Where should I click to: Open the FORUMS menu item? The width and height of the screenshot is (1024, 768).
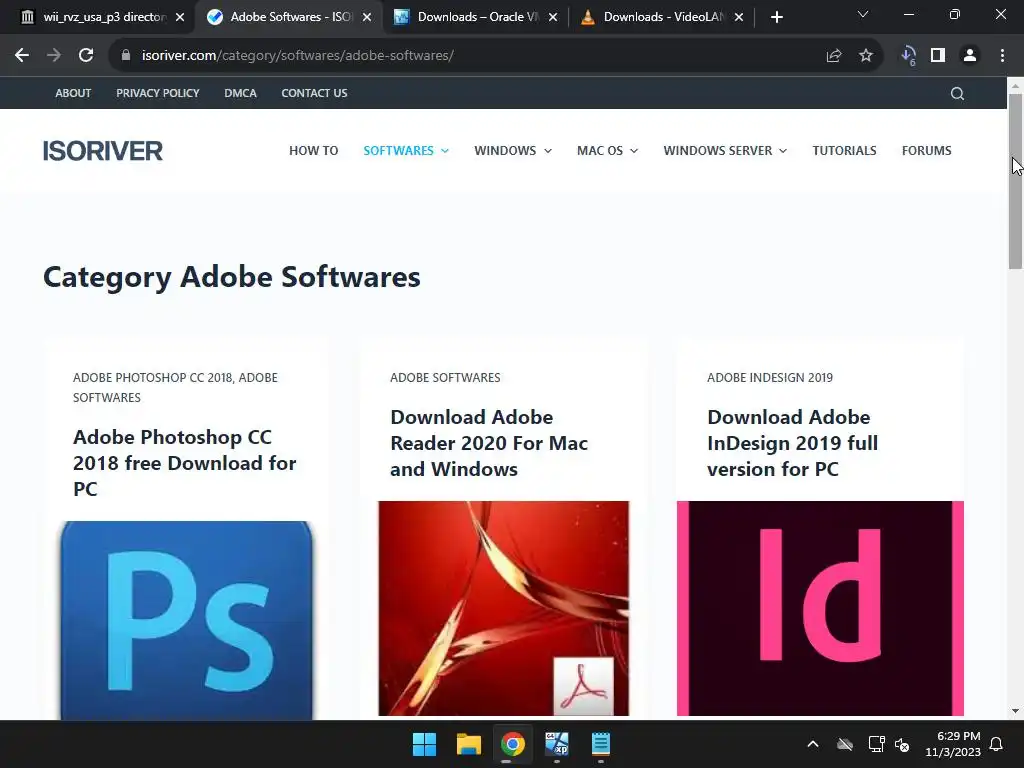pos(926,151)
